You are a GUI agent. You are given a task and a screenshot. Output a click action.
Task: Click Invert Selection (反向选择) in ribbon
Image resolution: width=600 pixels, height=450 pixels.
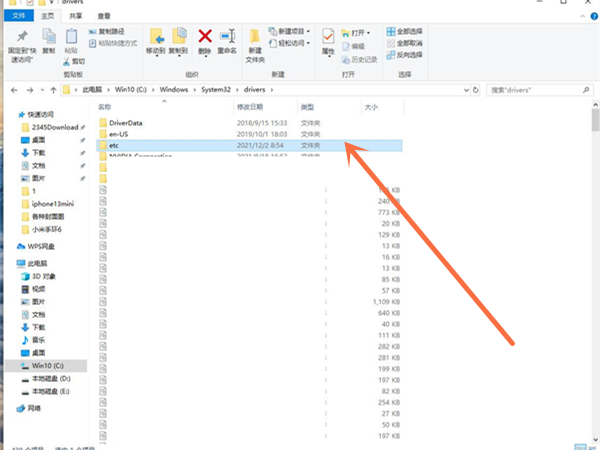click(x=416, y=56)
